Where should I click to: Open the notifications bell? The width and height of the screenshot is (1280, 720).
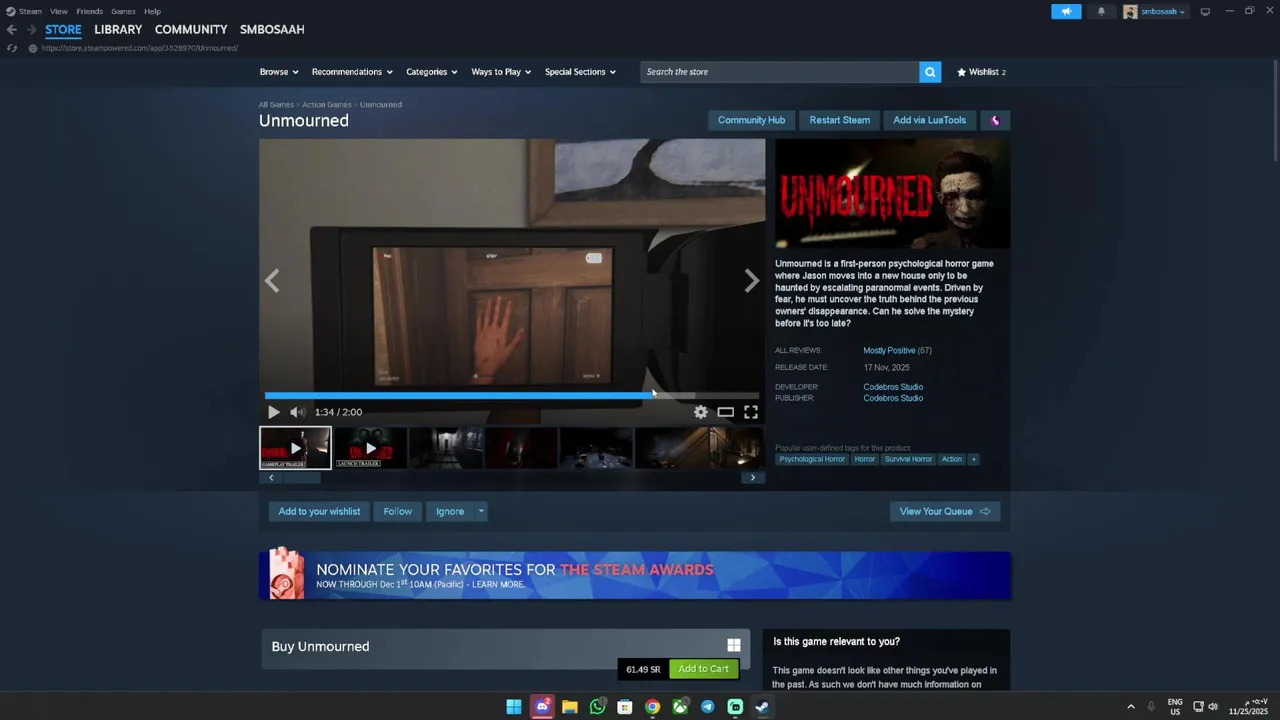[1101, 11]
